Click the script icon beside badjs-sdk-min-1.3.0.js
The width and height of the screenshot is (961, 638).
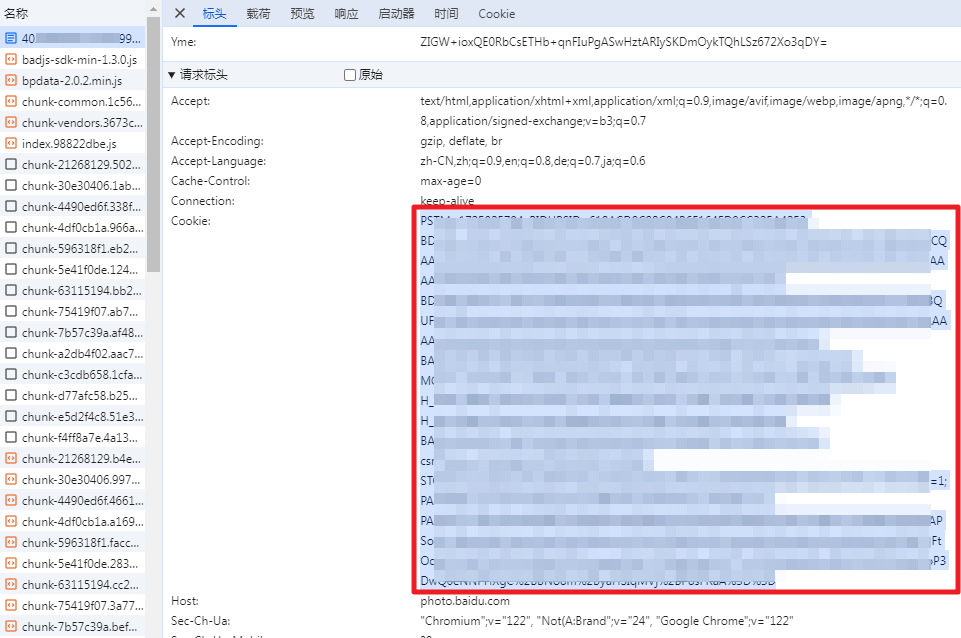coord(11,59)
